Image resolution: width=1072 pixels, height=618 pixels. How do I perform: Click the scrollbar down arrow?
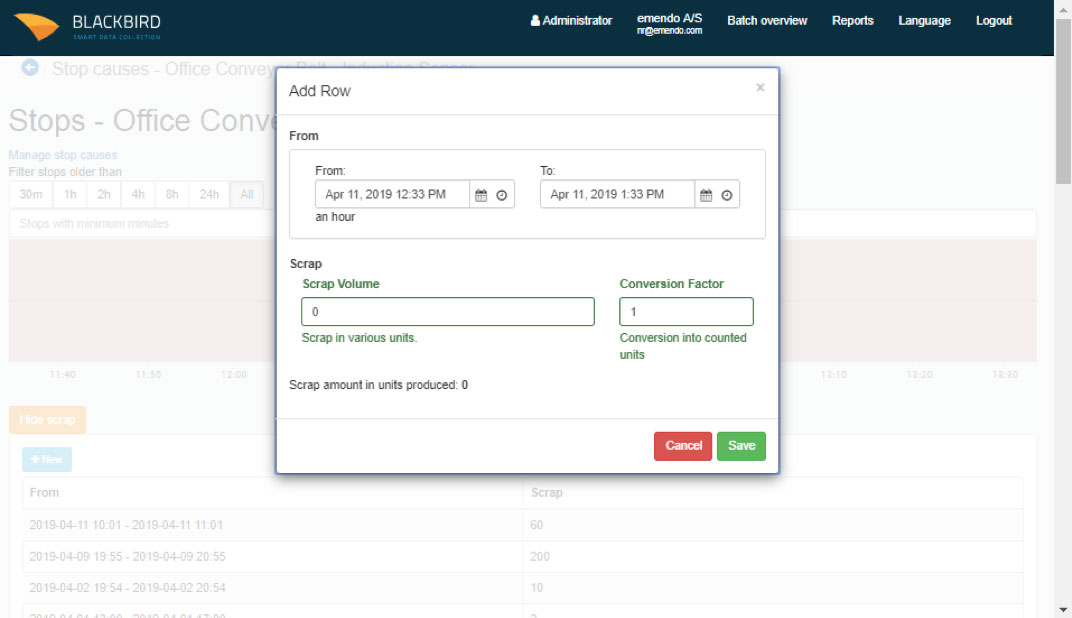click(x=1063, y=610)
